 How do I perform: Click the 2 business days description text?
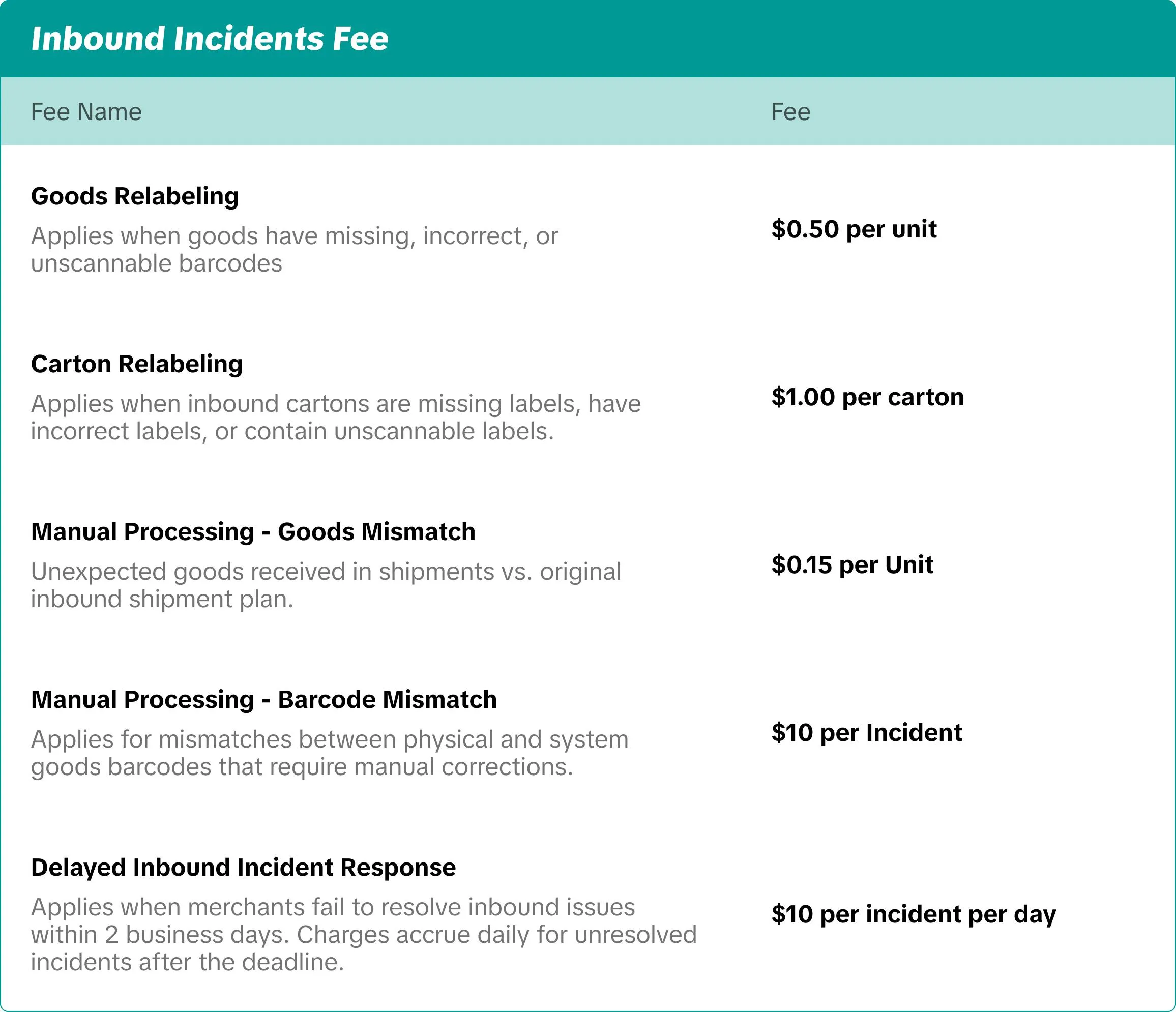tap(363, 934)
